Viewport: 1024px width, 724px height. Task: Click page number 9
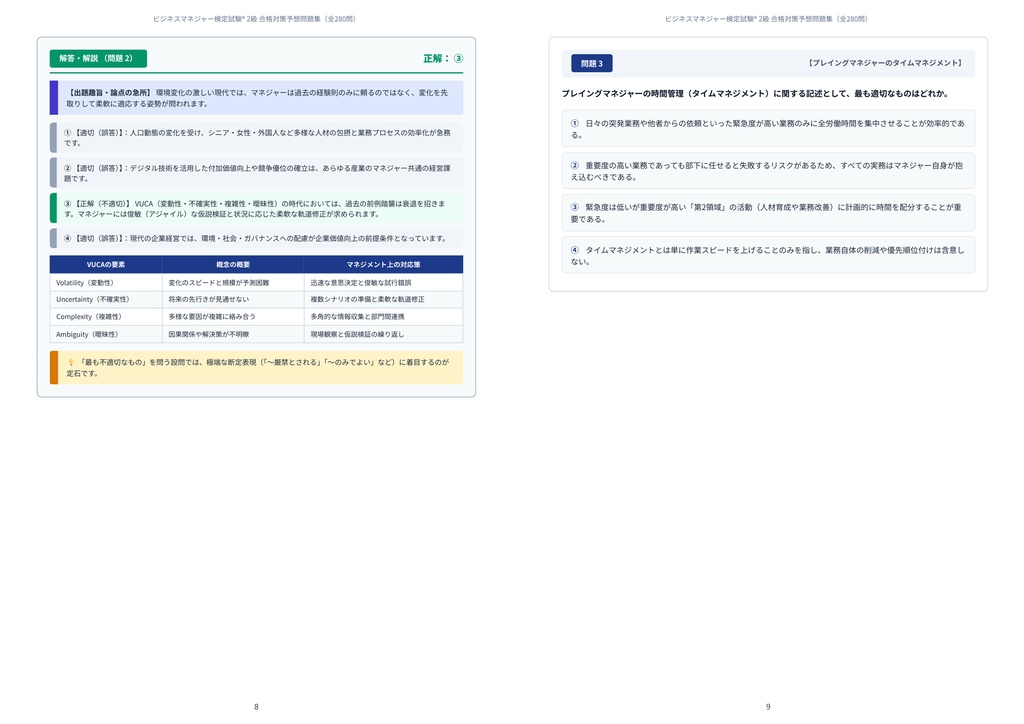pyautogui.click(x=768, y=707)
